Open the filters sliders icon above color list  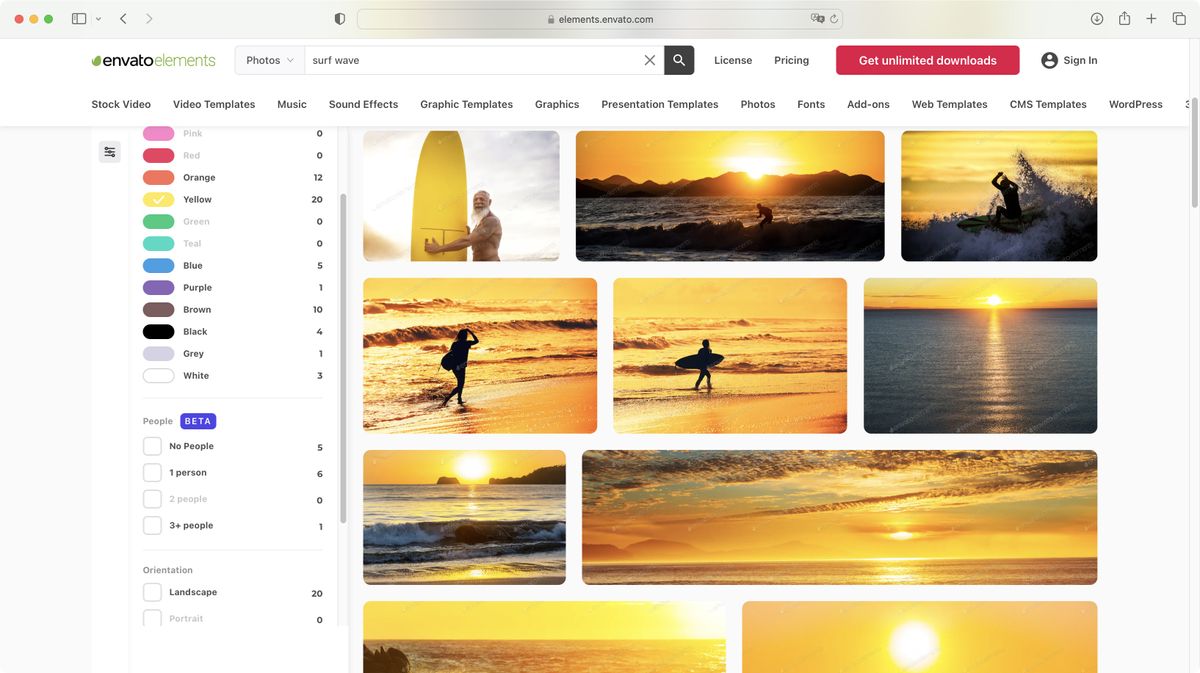pyautogui.click(x=109, y=152)
